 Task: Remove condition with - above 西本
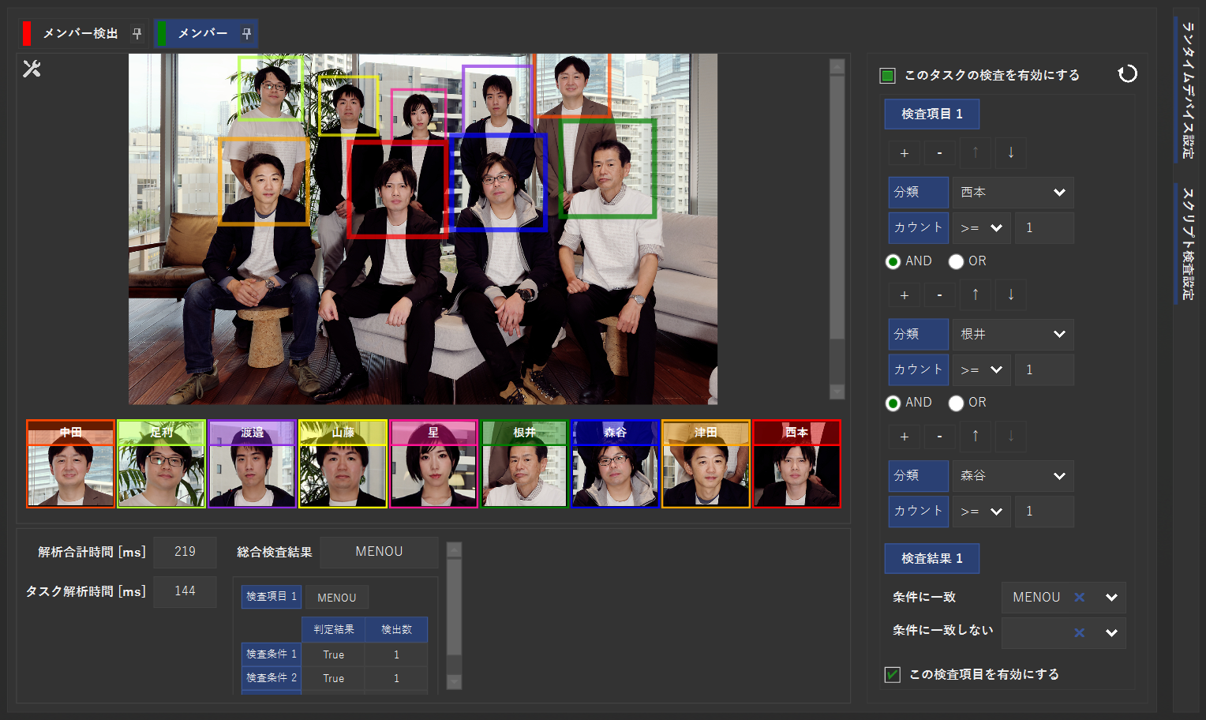pos(939,153)
